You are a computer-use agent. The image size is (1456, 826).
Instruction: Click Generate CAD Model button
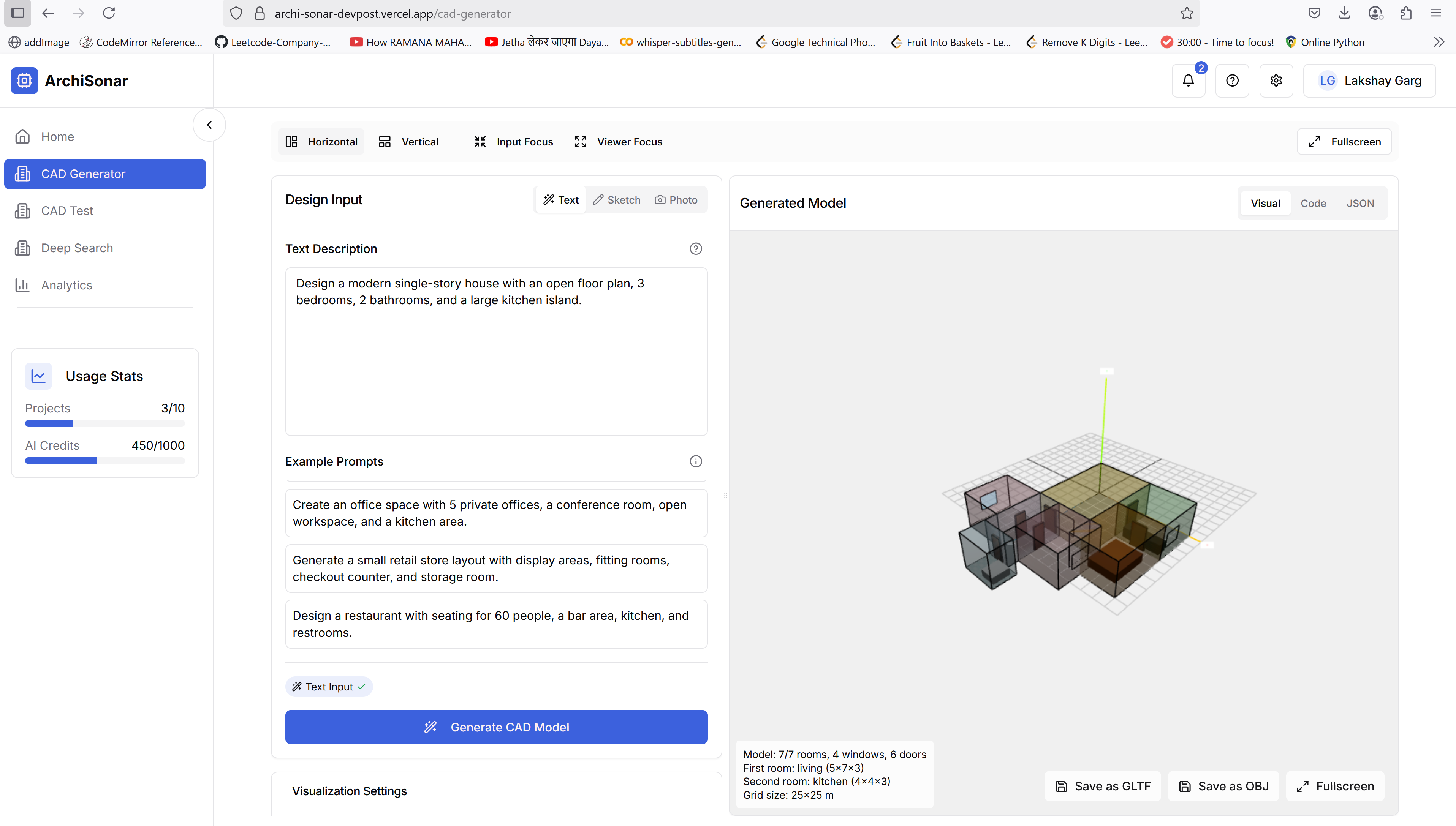point(496,727)
